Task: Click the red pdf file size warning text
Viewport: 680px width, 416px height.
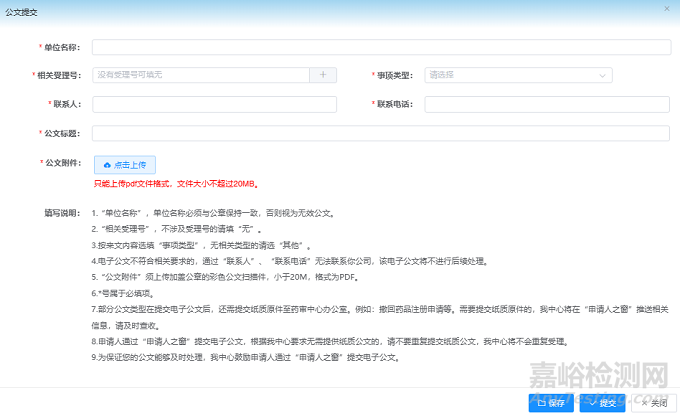Action: click(x=176, y=185)
